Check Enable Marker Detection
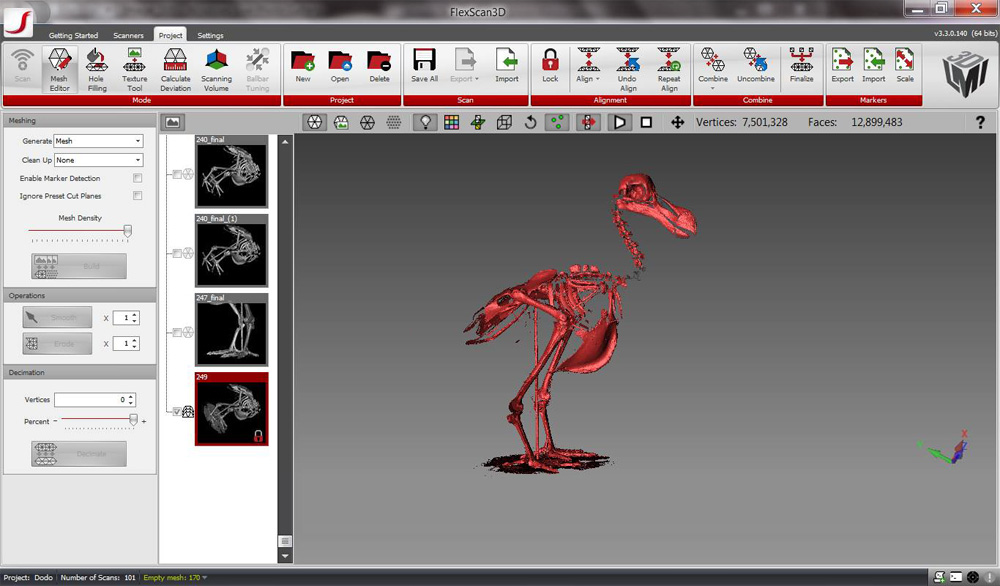This screenshot has height=586, width=1000. tap(137, 178)
